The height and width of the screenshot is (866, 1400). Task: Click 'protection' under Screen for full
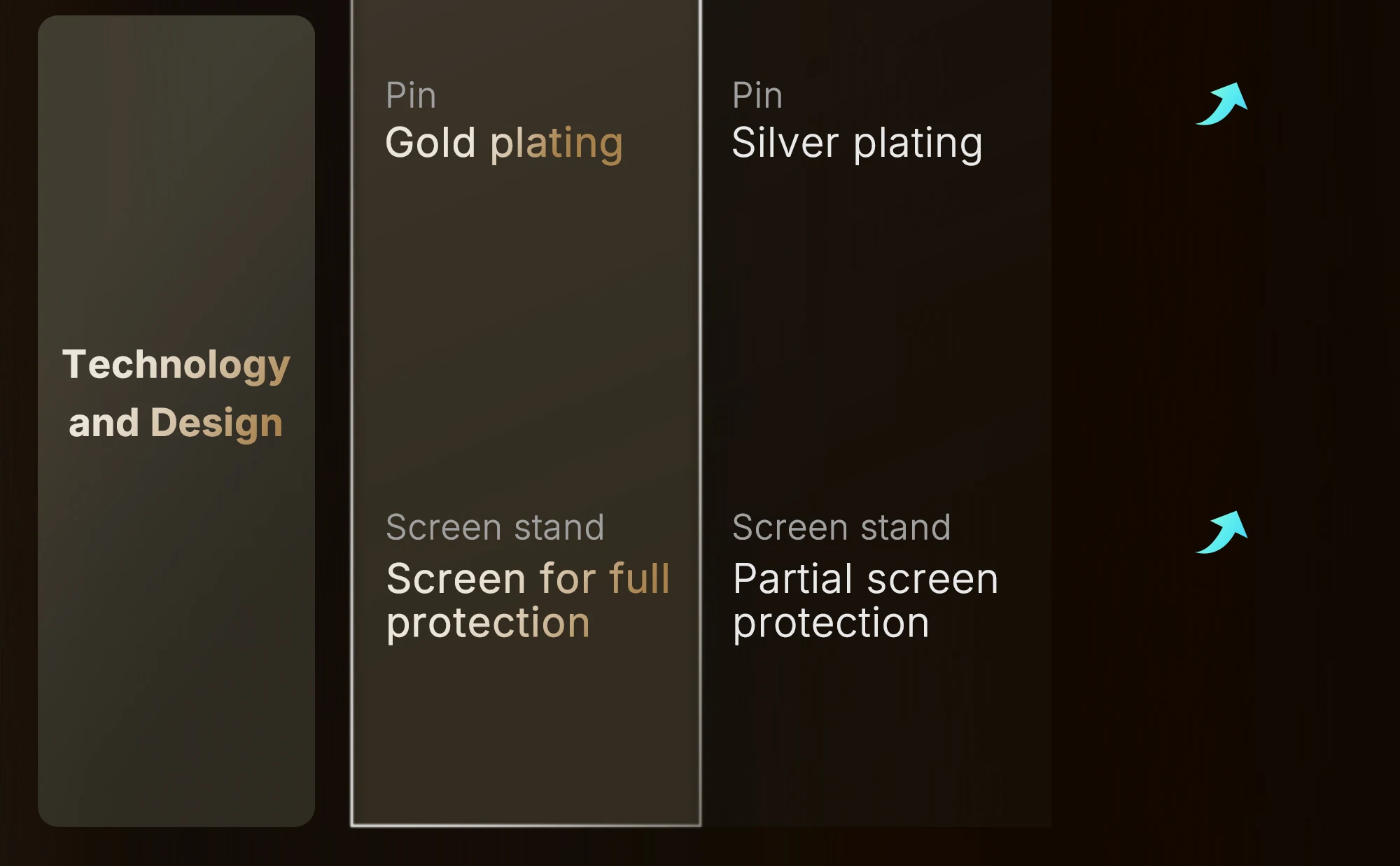point(488,622)
